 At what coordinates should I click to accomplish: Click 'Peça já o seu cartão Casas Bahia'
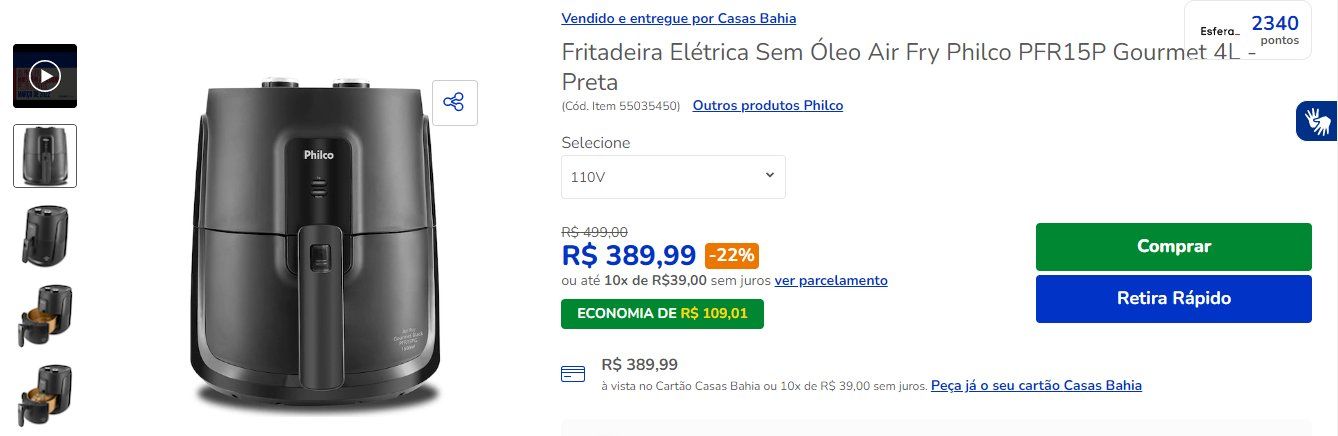[1036, 385]
